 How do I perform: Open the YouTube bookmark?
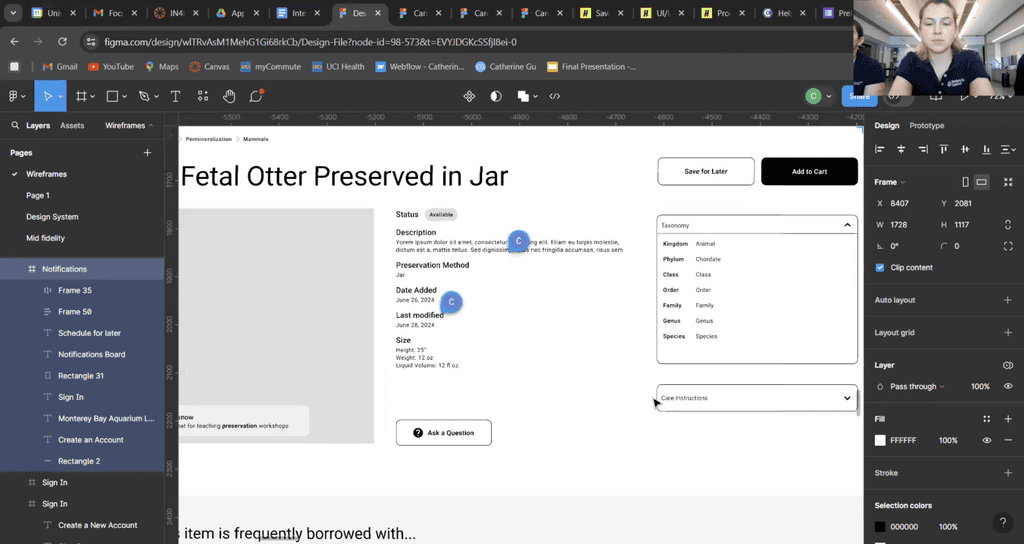pos(110,67)
